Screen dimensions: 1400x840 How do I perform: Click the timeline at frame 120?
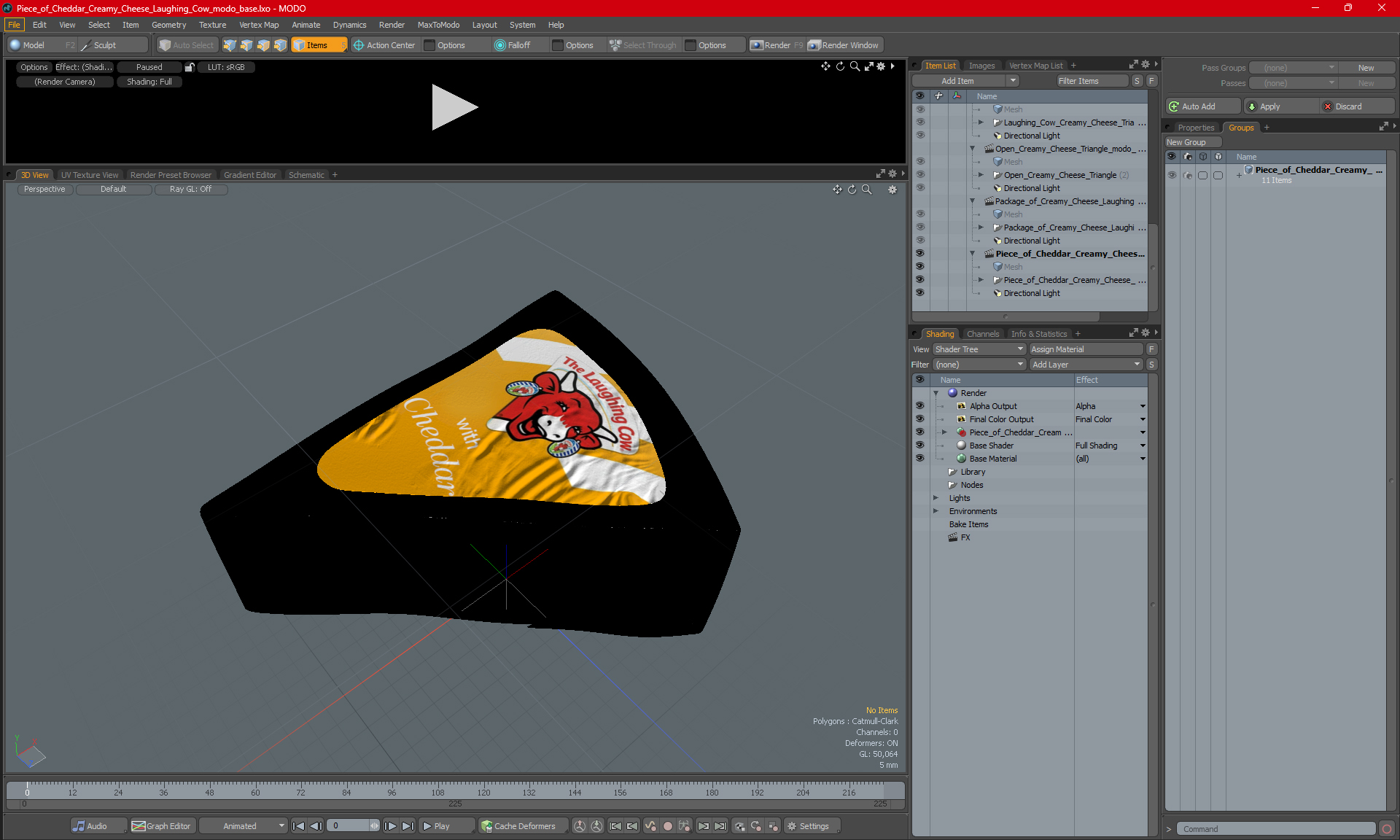[x=483, y=790]
